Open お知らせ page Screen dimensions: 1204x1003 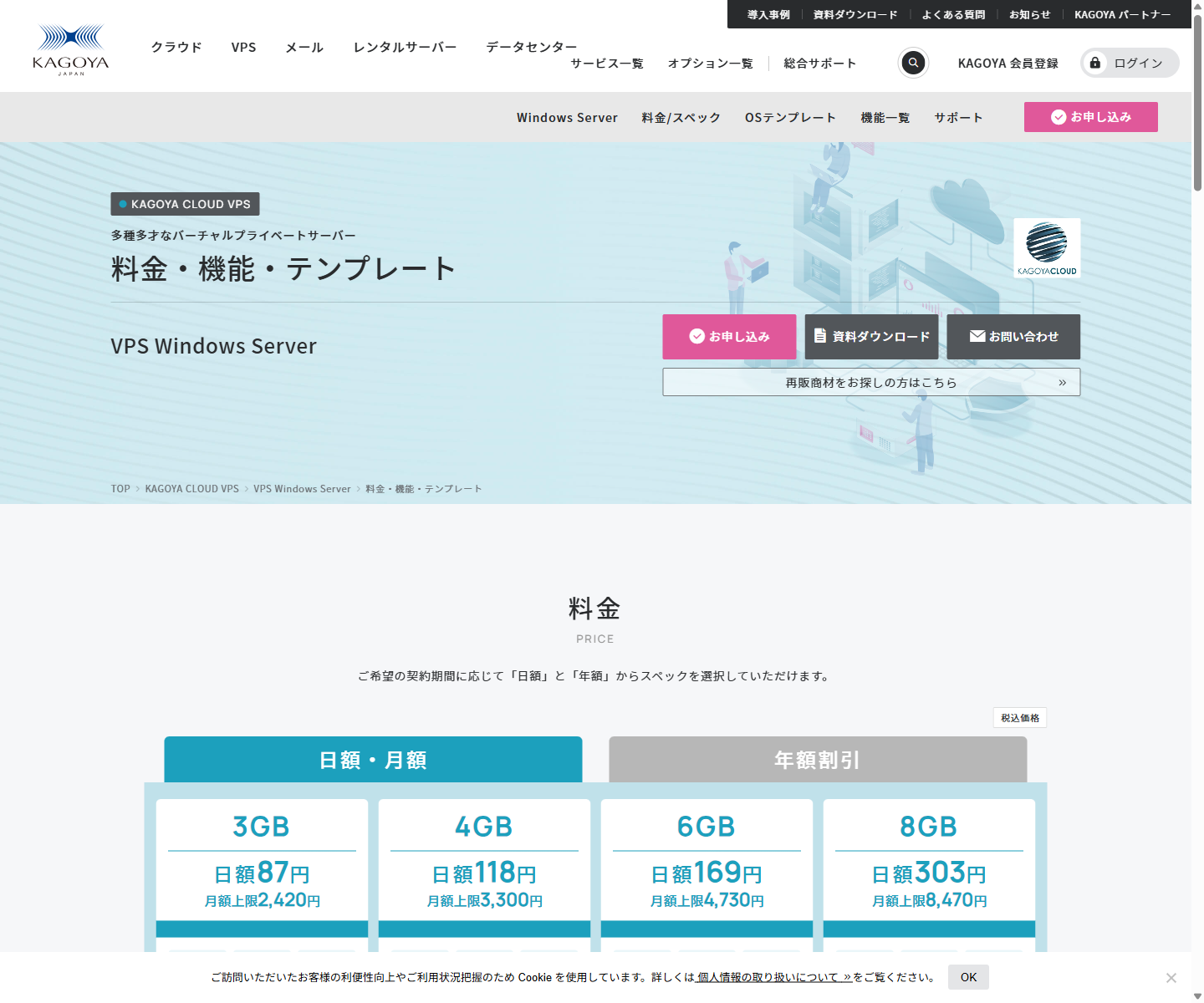[x=1030, y=14]
